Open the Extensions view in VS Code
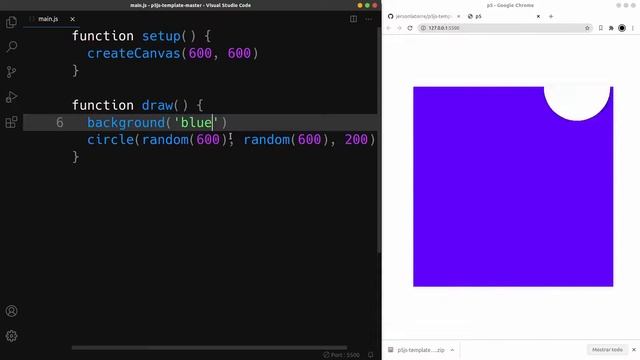 point(11,122)
